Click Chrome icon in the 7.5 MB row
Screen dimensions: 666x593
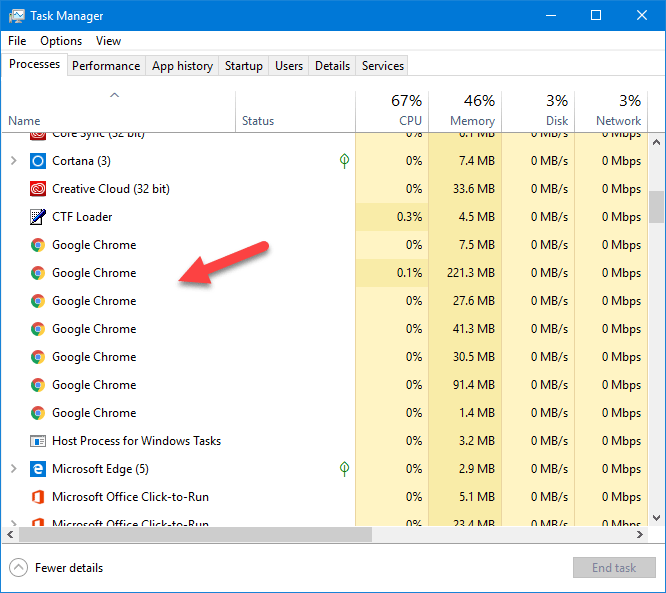(38, 245)
